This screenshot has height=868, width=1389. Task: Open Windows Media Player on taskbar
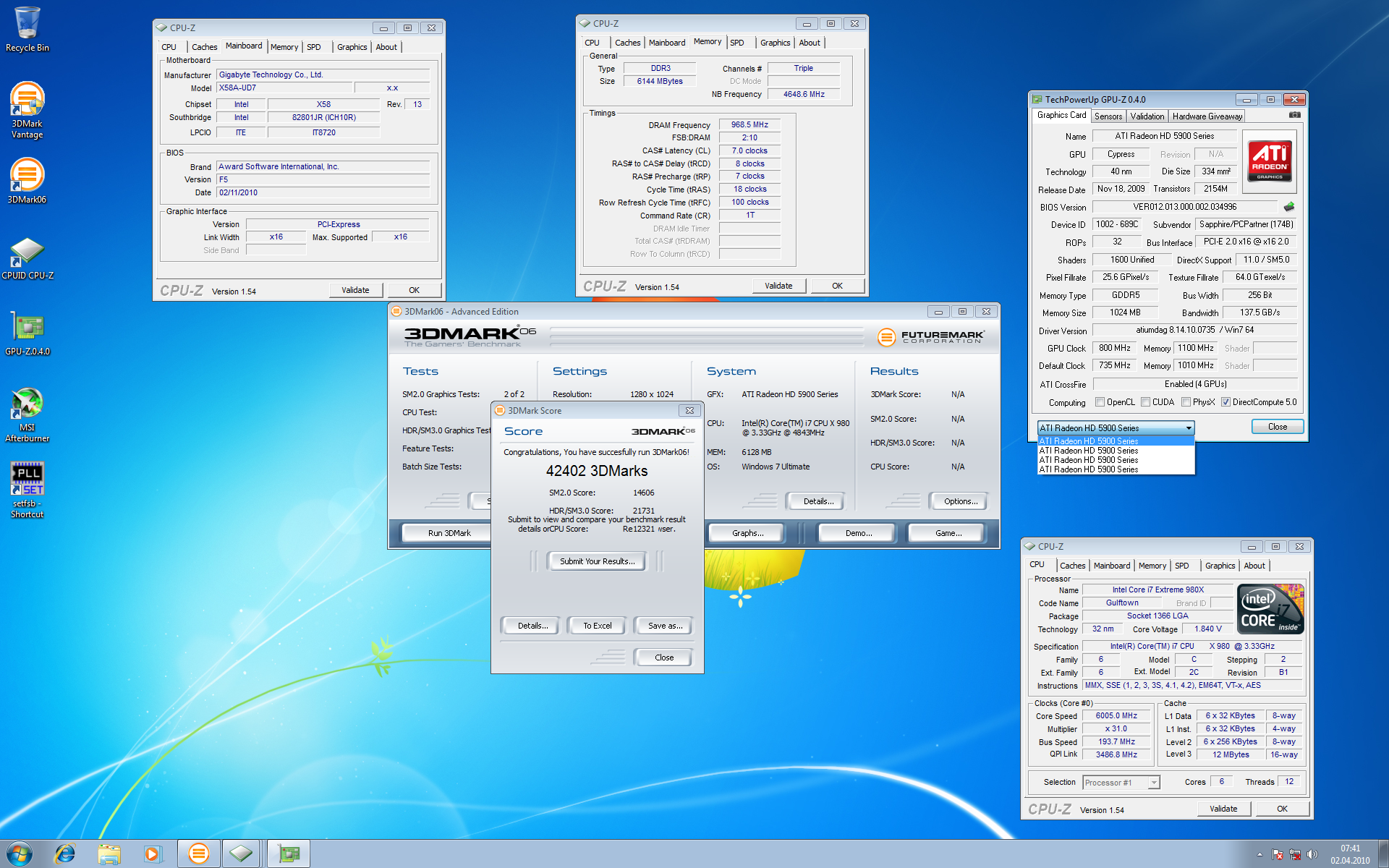pyautogui.click(x=153, y=854)
